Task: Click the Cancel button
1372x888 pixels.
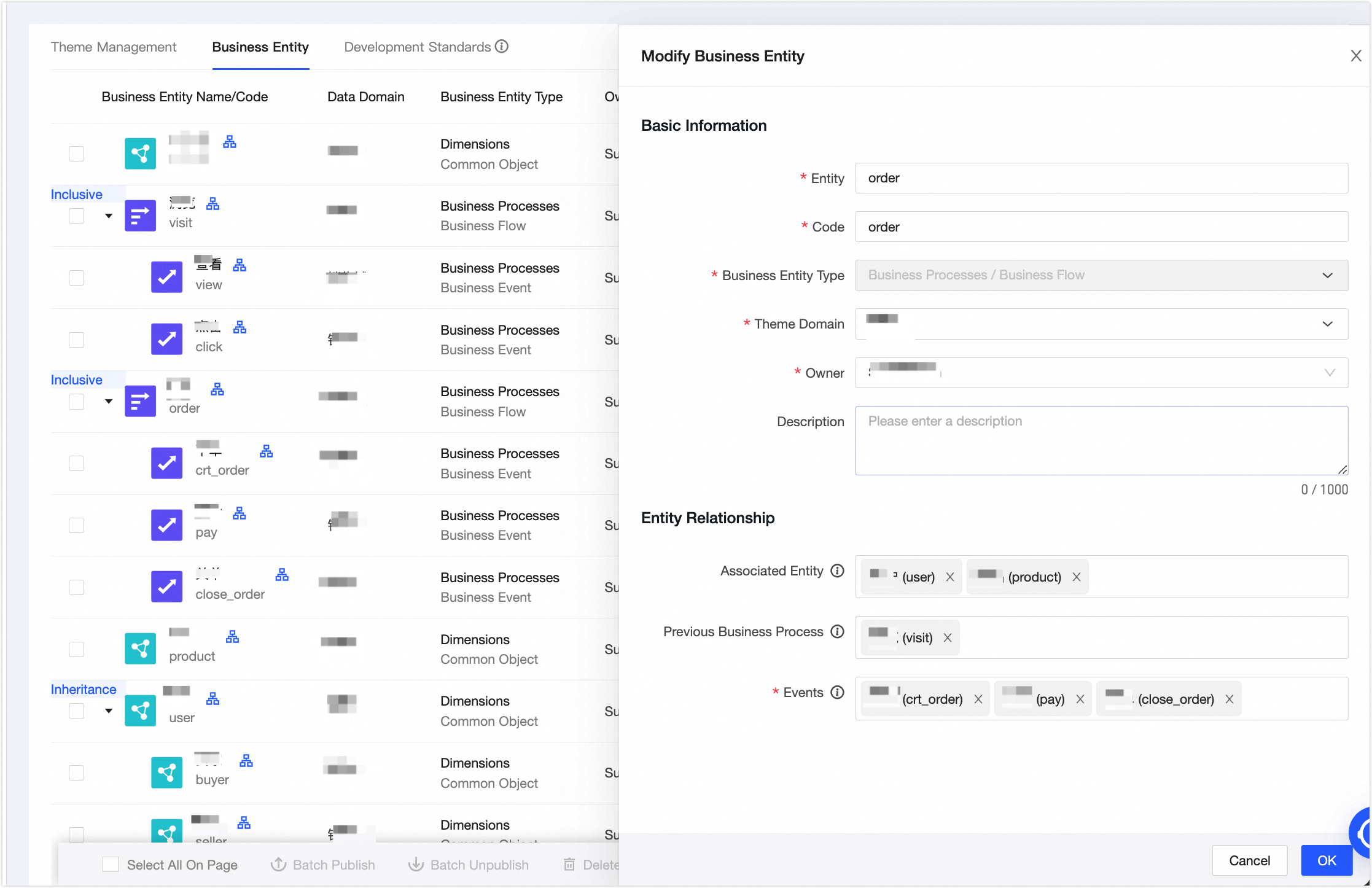Action: point(1249,860)
